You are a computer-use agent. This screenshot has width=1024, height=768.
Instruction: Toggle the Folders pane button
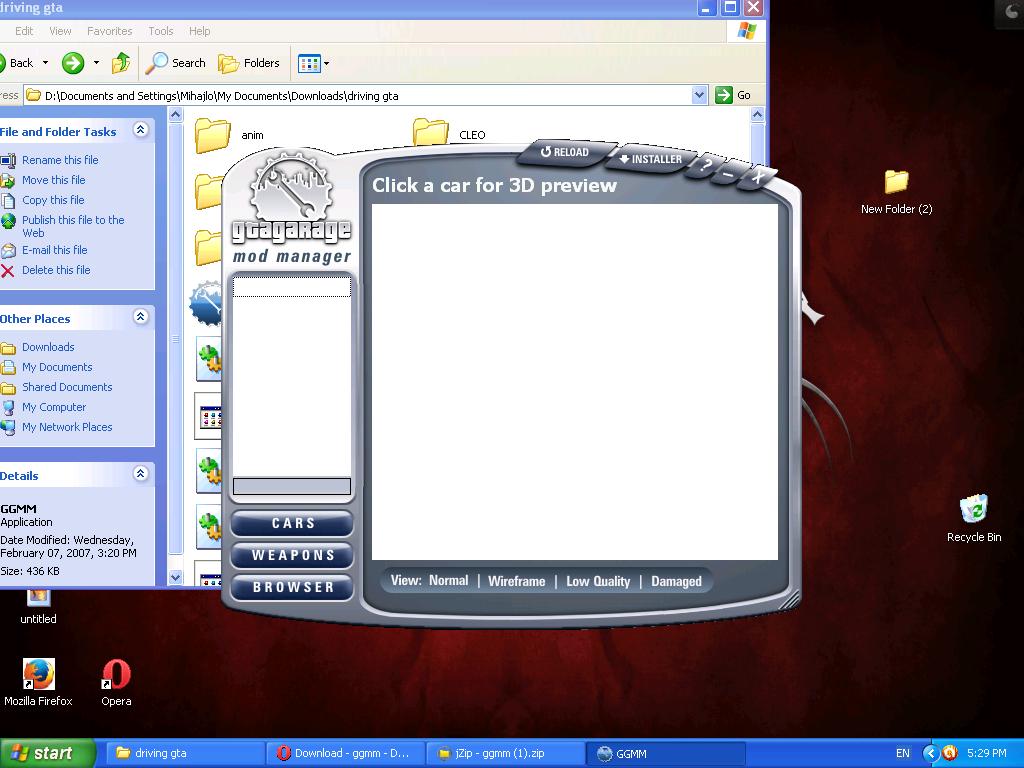click(249, 63)
